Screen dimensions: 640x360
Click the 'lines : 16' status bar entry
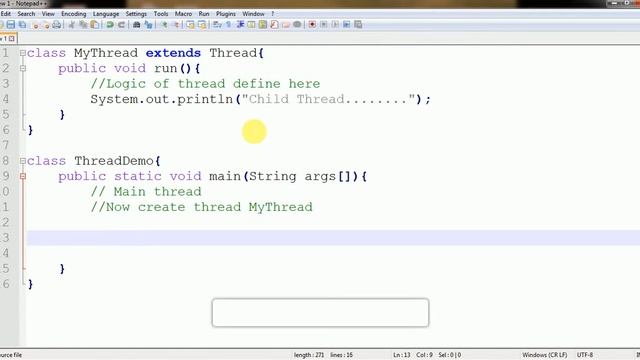click(342, 355)
